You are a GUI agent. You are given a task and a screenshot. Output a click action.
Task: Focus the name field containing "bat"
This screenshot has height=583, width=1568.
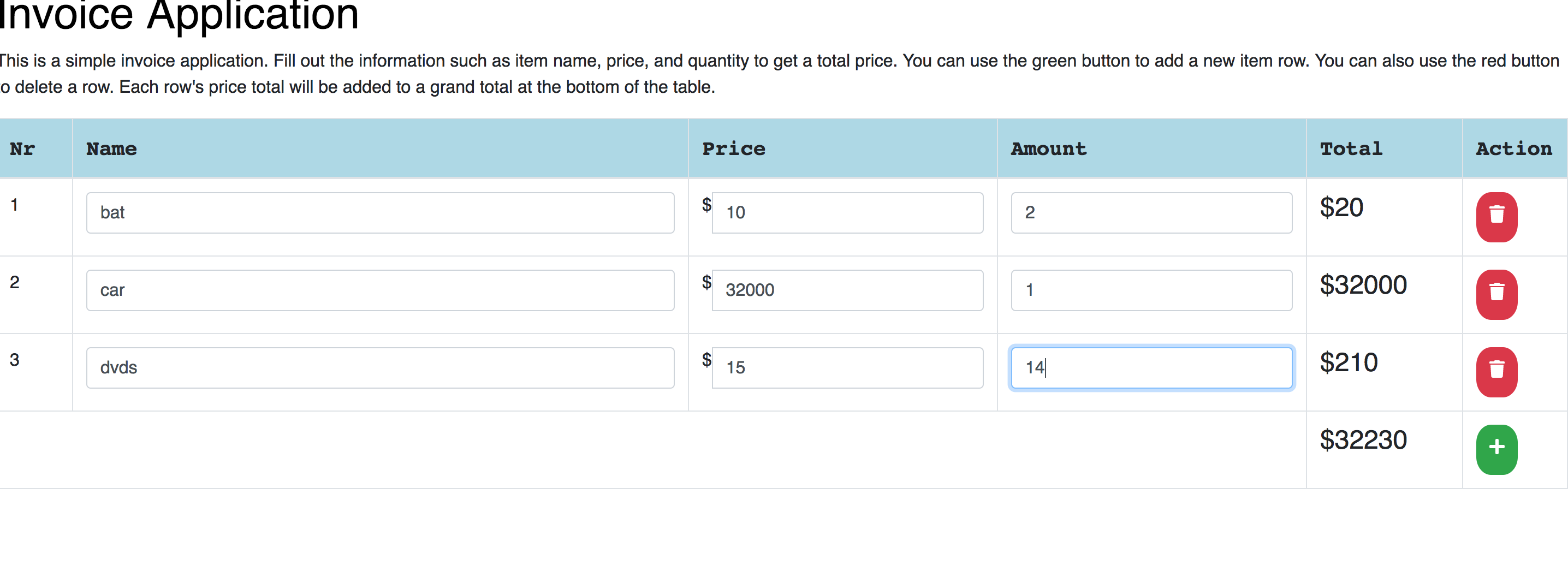pos(380,212)
